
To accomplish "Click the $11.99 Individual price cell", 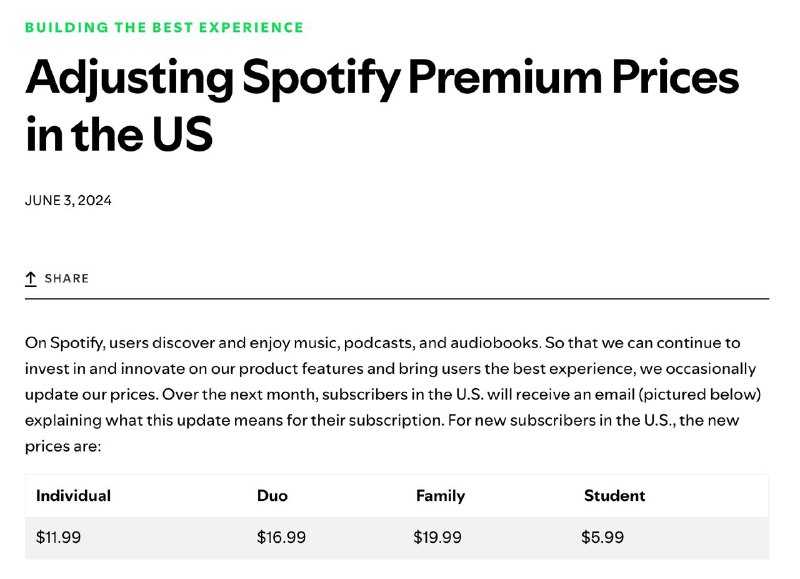I will click(60, 537).
